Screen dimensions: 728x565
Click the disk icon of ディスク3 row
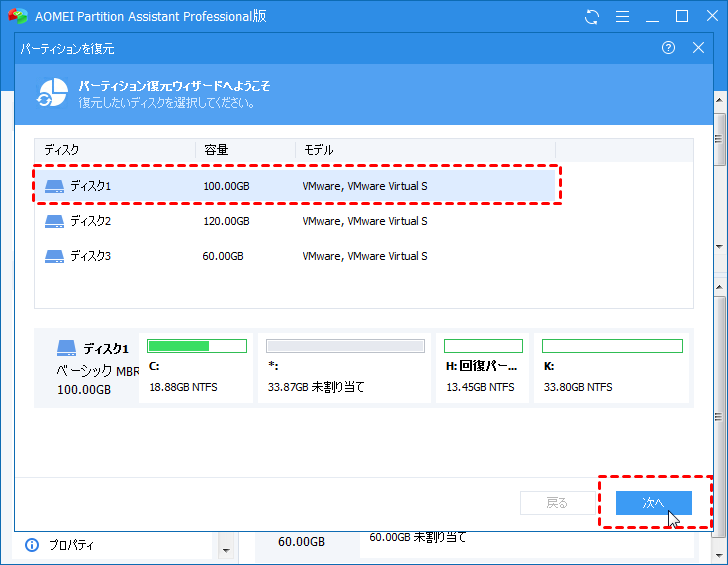(54, 256)
